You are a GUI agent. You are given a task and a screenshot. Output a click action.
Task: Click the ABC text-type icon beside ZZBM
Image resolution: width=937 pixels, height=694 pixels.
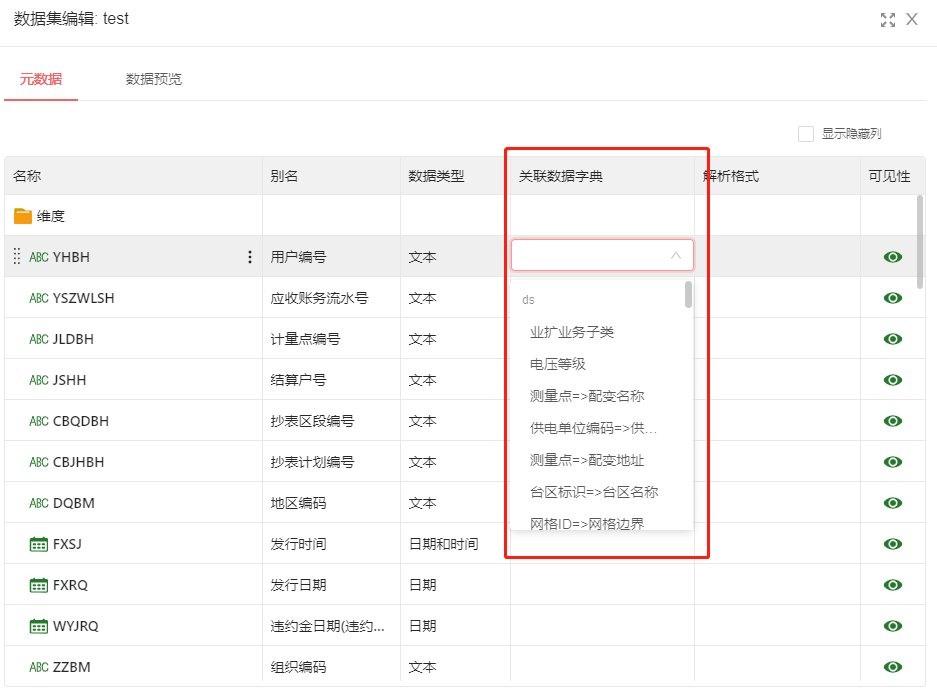point(39,667)
